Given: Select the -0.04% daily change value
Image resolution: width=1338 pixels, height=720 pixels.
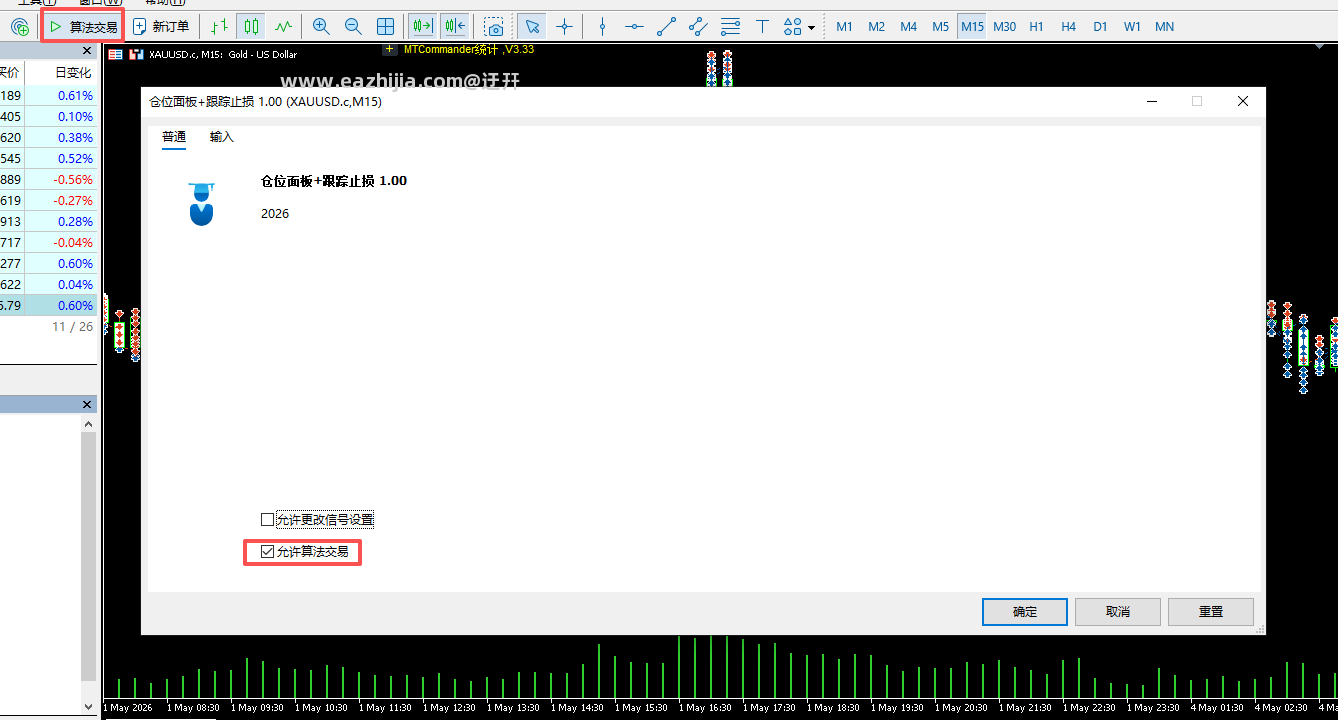Looking at the screenshot, I should pyautogui.click(x=73, y=243).
